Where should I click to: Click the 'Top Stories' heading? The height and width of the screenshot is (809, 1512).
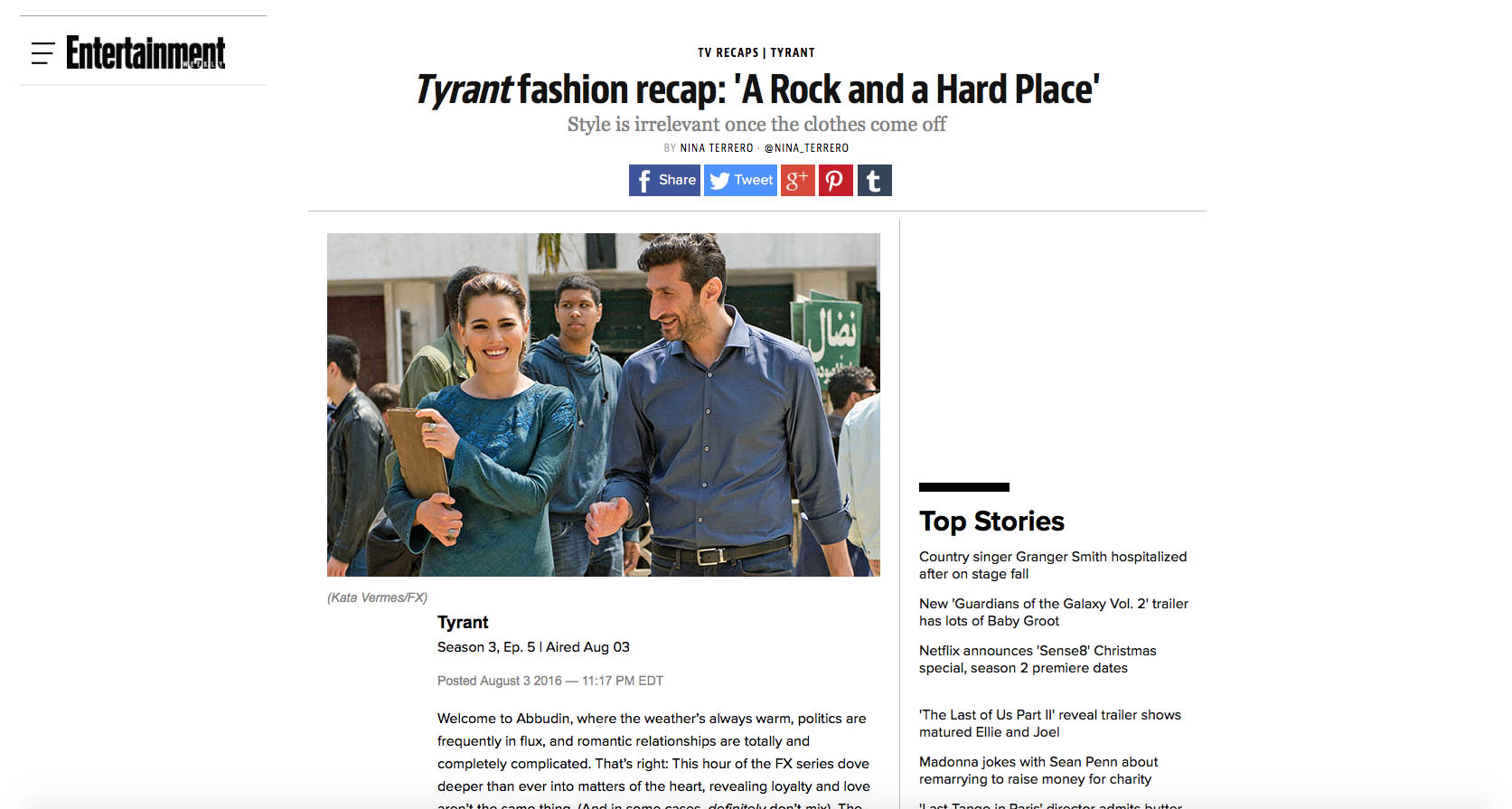(x=991, y=522)
